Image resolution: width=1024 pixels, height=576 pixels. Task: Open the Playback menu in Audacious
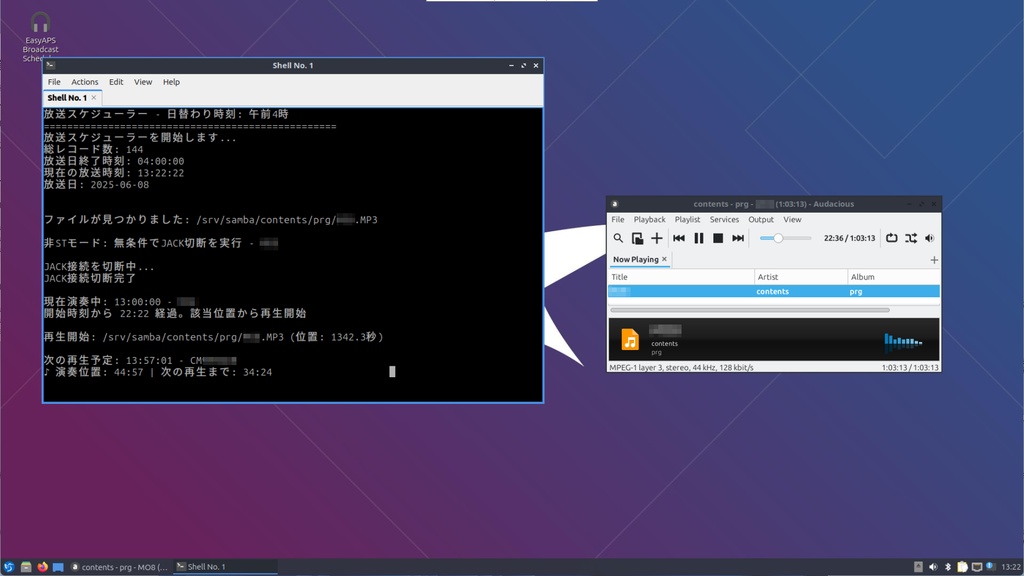pyautogui.click(x=649, y=219)
